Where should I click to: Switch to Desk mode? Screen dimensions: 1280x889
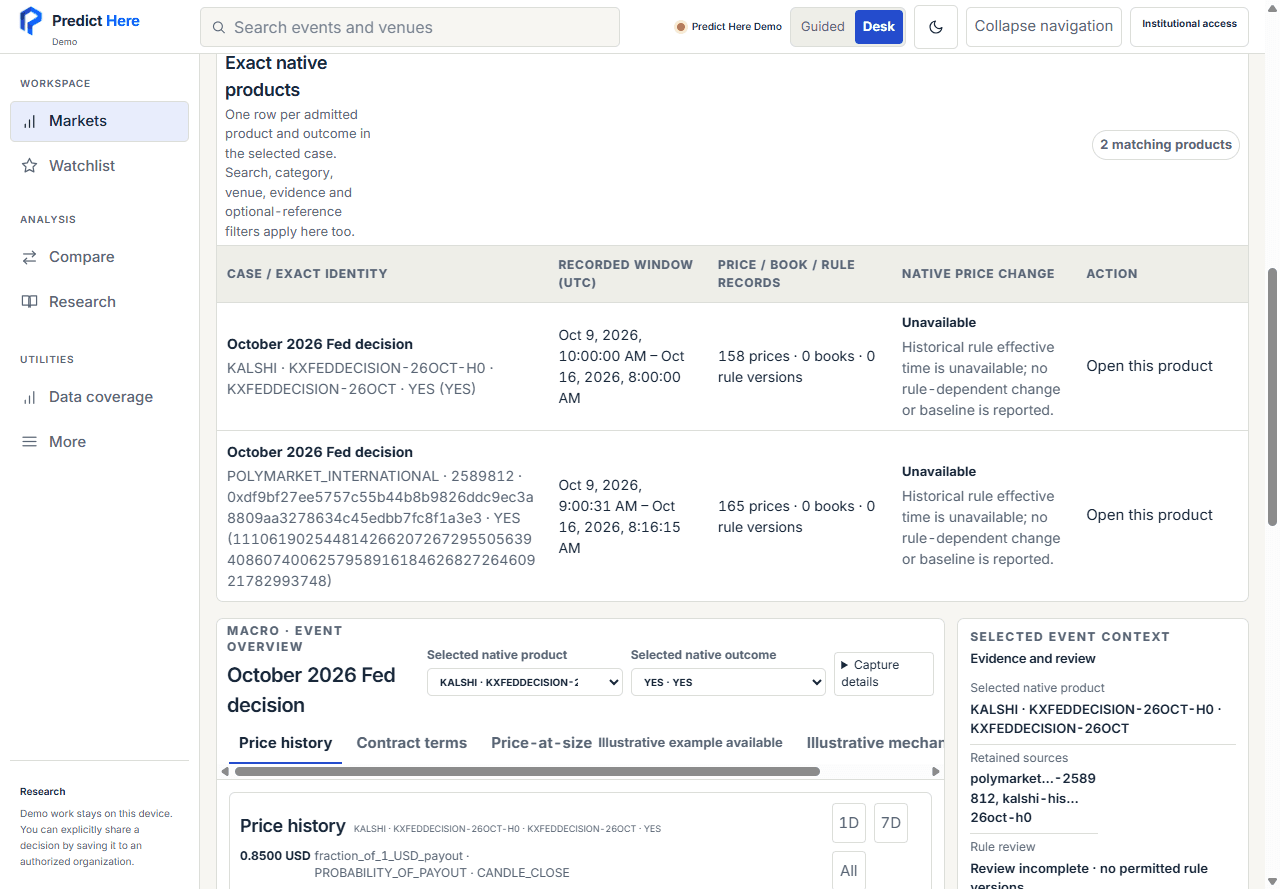tap(879, 27)
